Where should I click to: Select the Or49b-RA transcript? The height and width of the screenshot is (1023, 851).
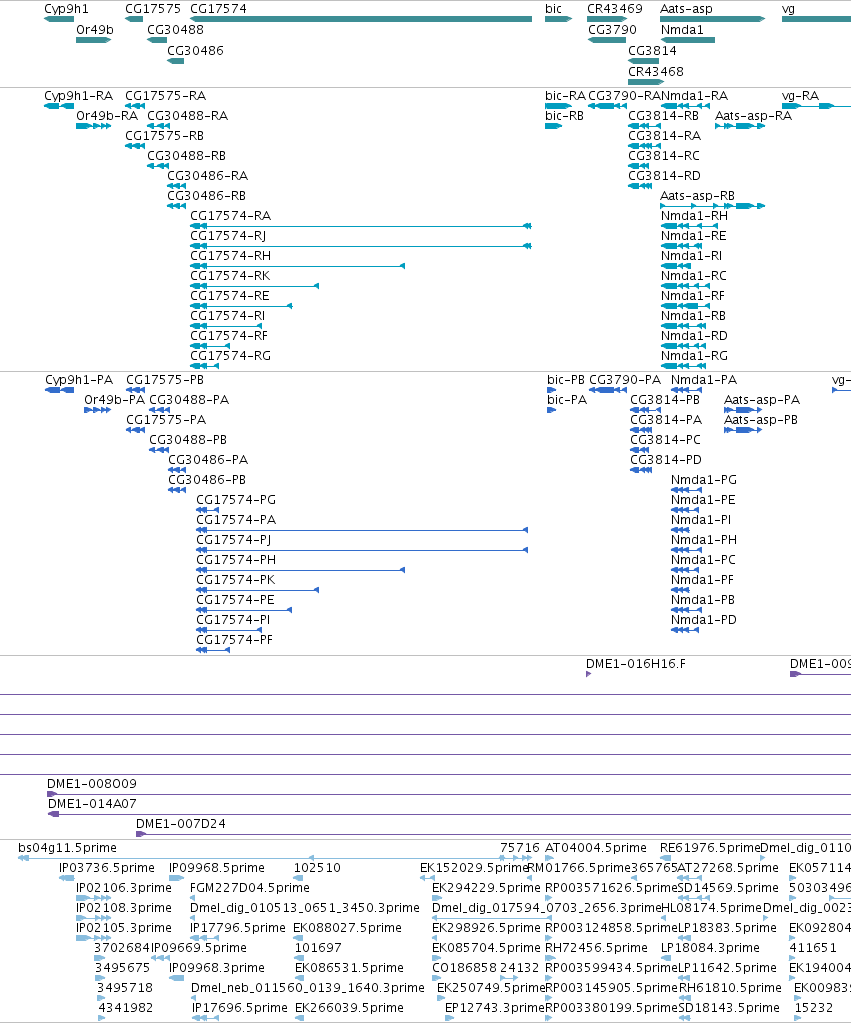[x=107, y=116]
